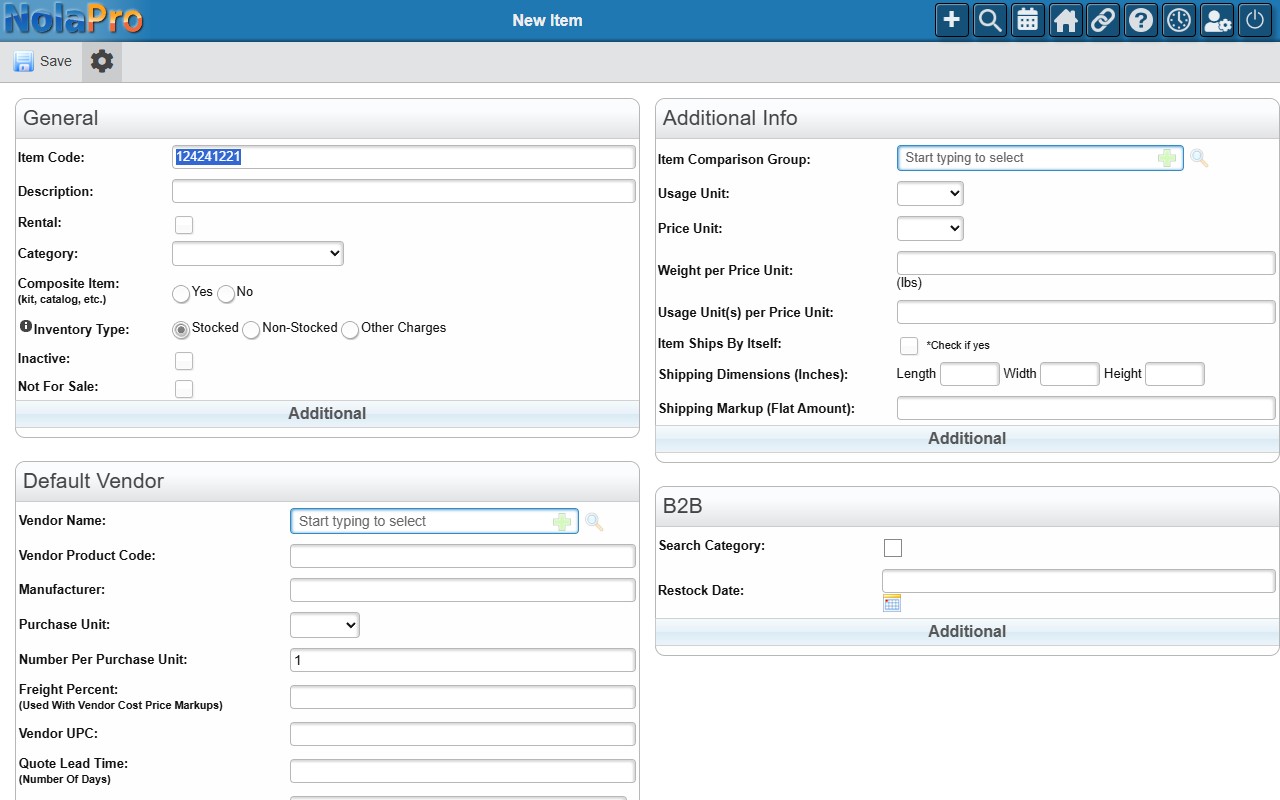The image size is (1280, 800).
Task: Select No for Composite Item
Action: click(226, 294)
